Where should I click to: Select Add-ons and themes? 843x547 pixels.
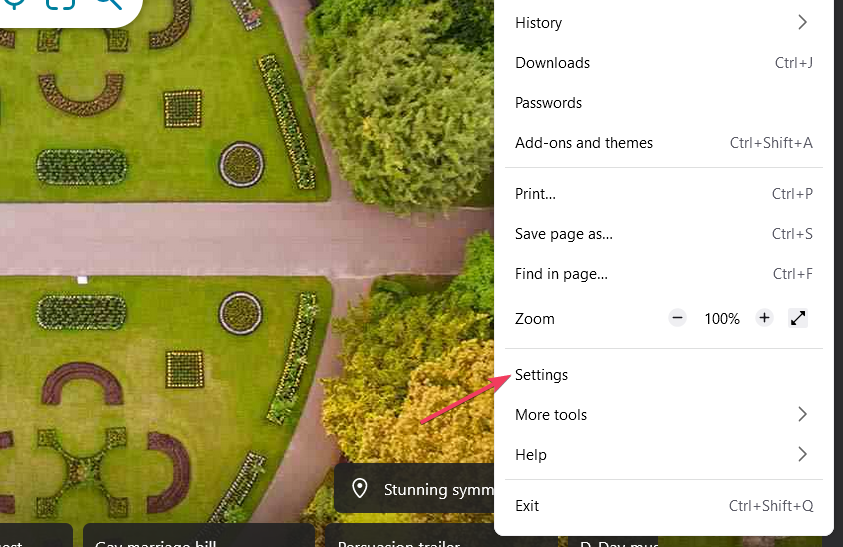(x=663, y=143)
